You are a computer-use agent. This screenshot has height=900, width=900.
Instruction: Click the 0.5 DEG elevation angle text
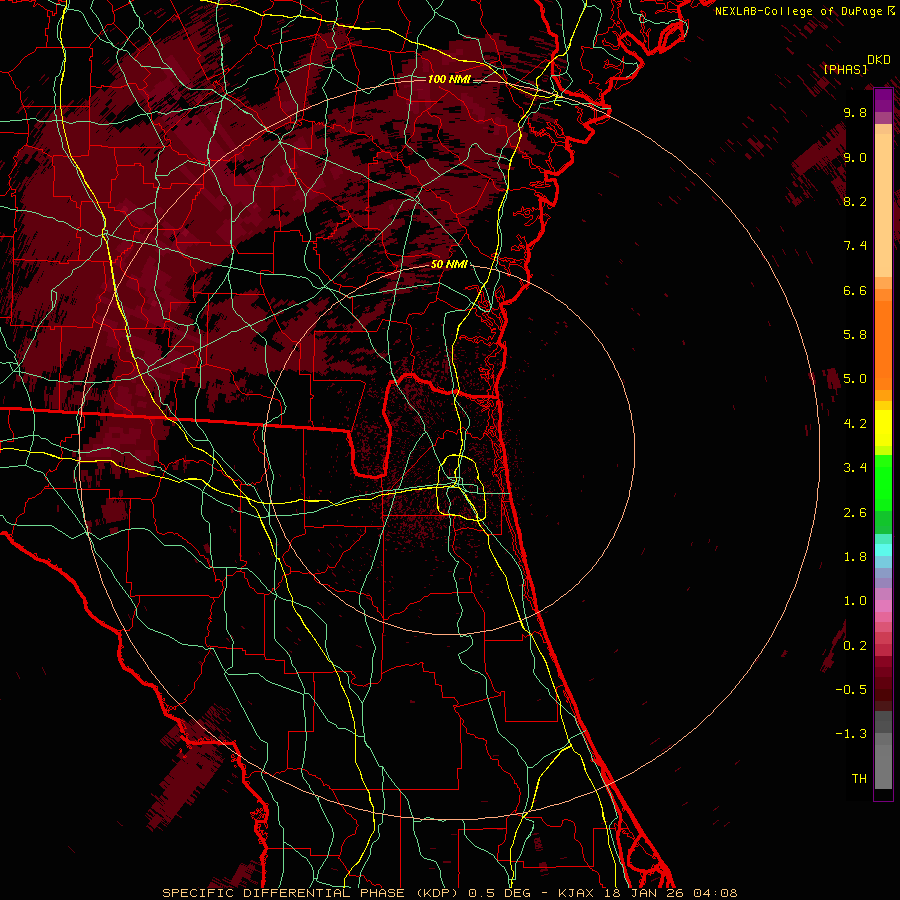click(499, 893)
